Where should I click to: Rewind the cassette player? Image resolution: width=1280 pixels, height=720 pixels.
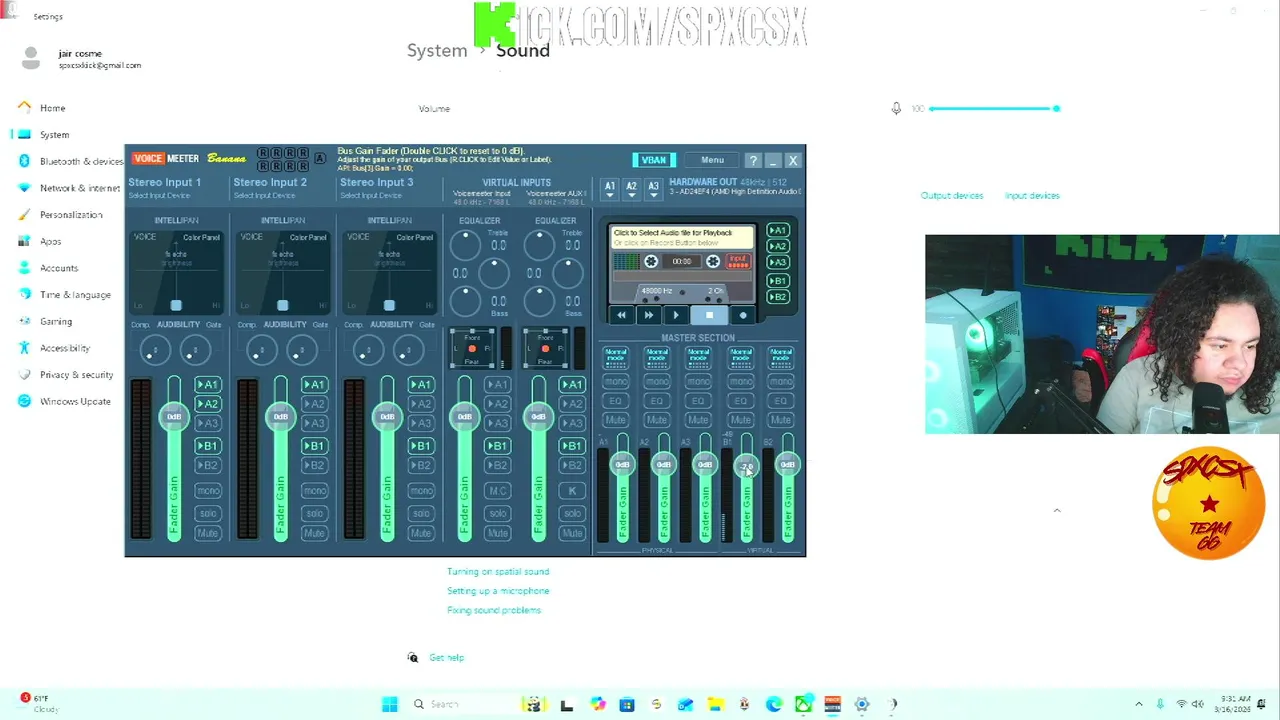(621, 315)
